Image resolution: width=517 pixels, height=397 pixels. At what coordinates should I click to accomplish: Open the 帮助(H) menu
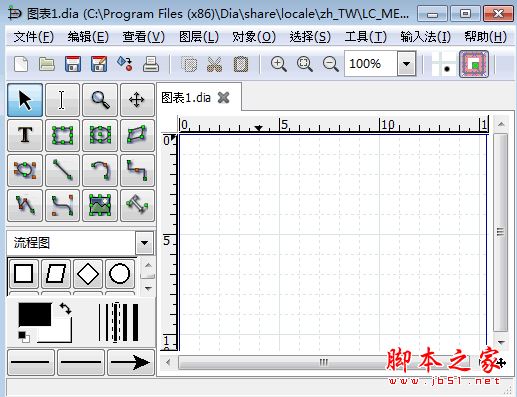click(x=486, y=36)
